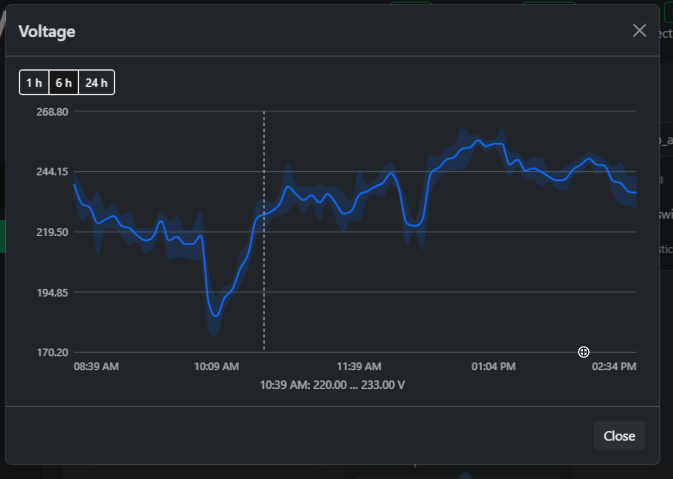Click the 219.50 y-axis label

click(52, 232)
